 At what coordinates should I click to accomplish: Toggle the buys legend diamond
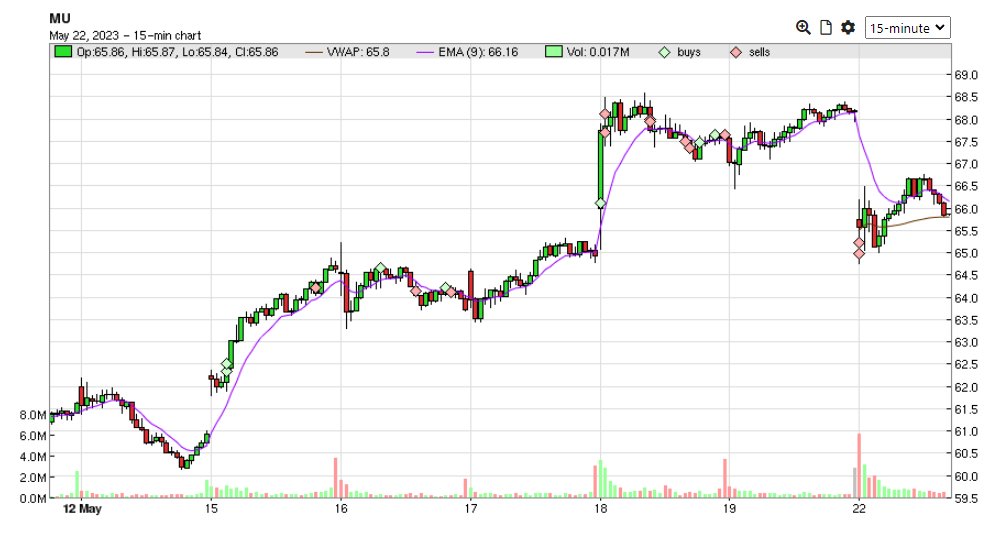tap(664, 52)
